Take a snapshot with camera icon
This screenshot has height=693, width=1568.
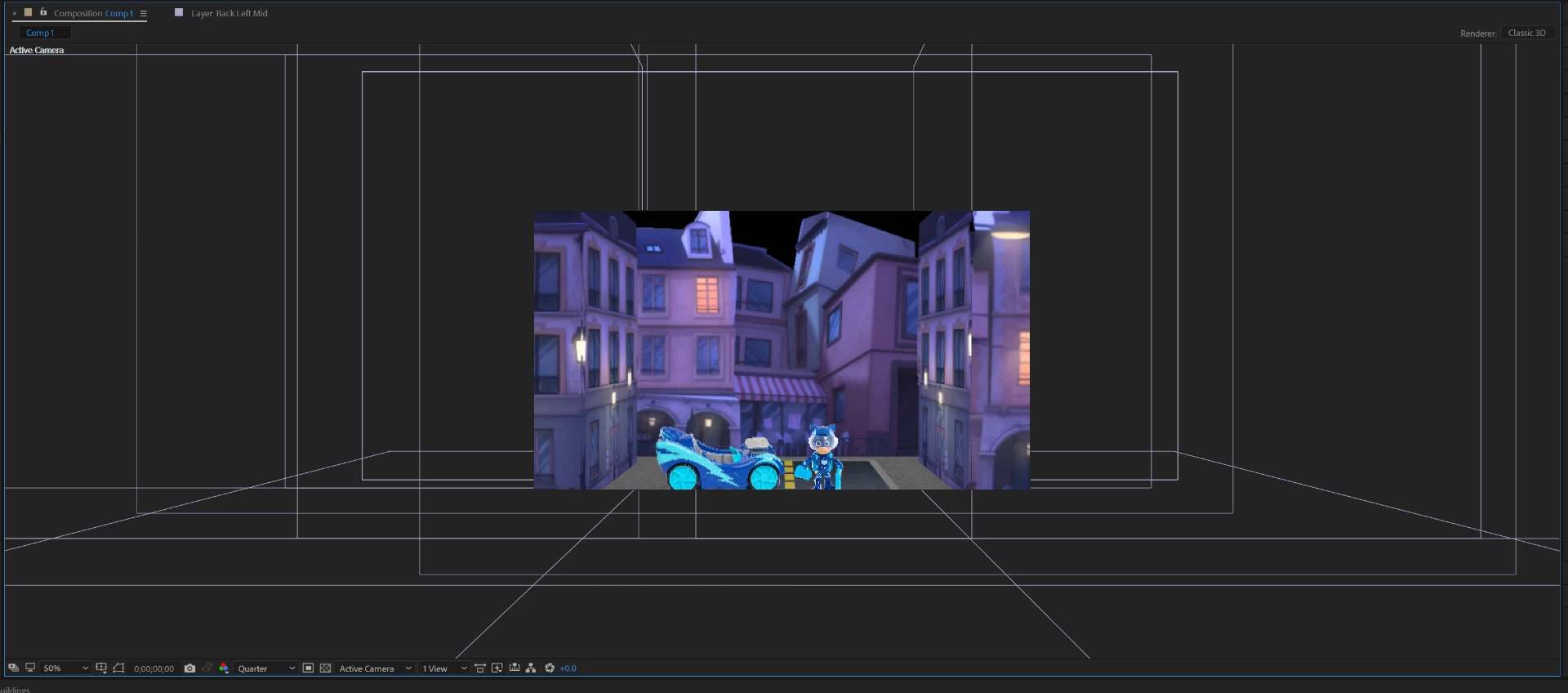[x=189, y=668]
